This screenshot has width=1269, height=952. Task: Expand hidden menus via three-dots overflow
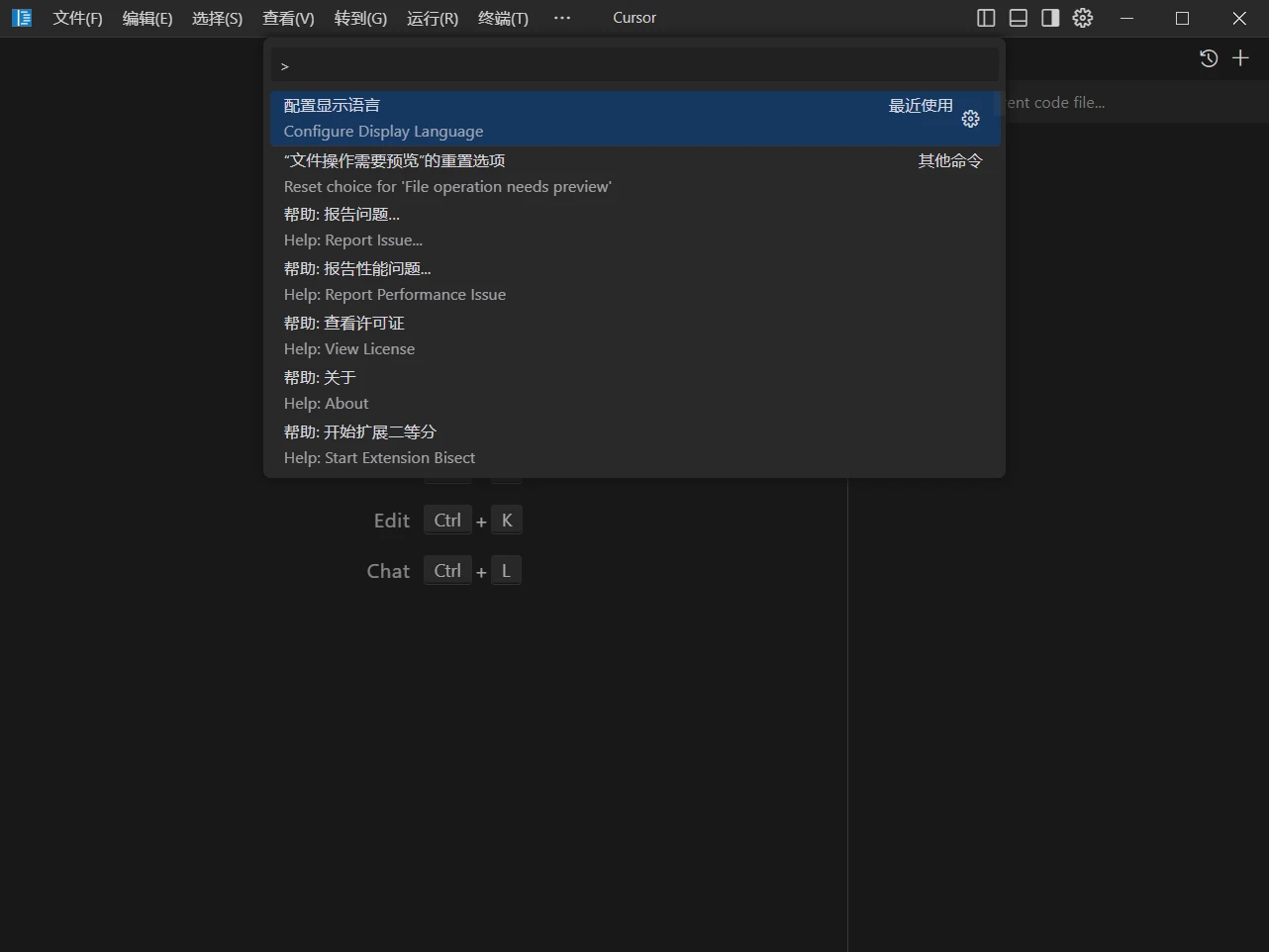(562, 18)
